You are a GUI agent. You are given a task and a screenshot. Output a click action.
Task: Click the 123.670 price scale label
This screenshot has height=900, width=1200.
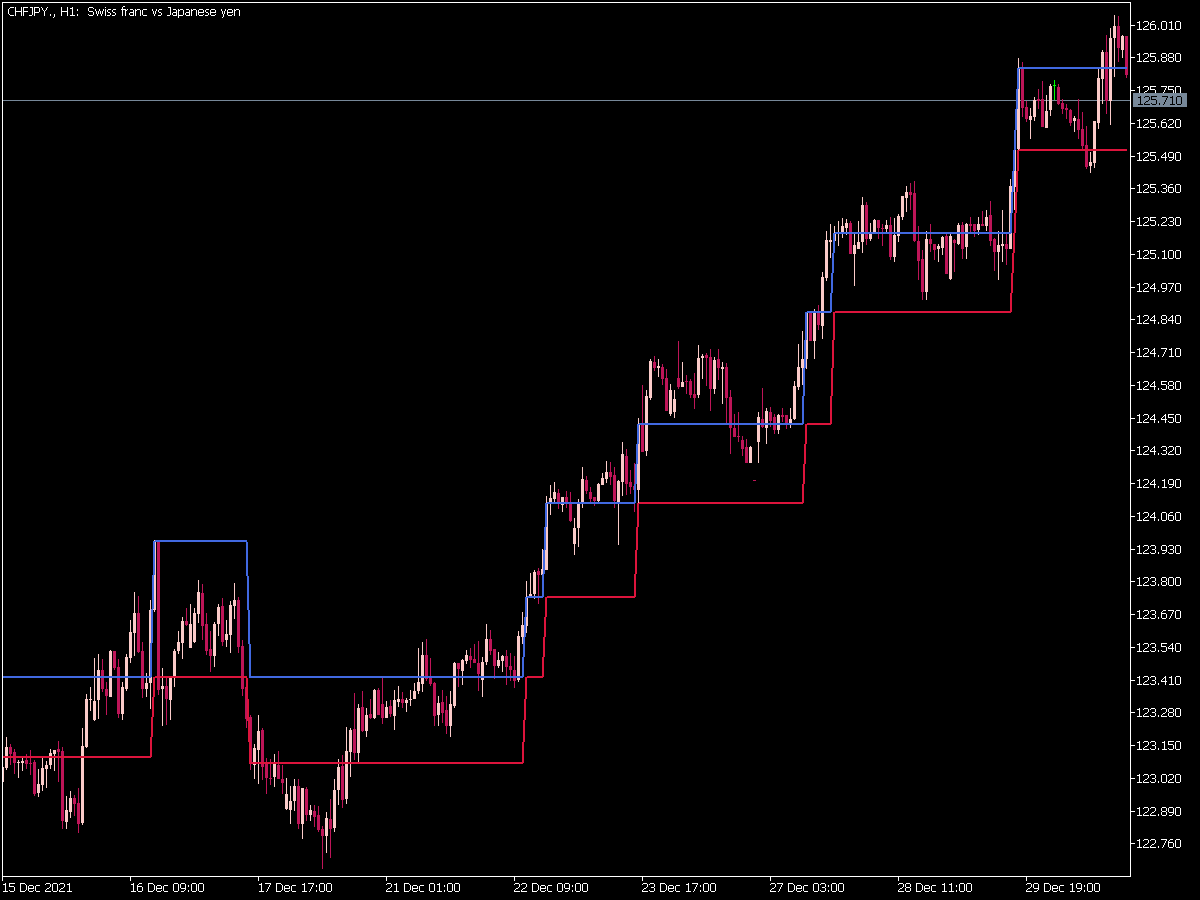tap(1160, 614)
